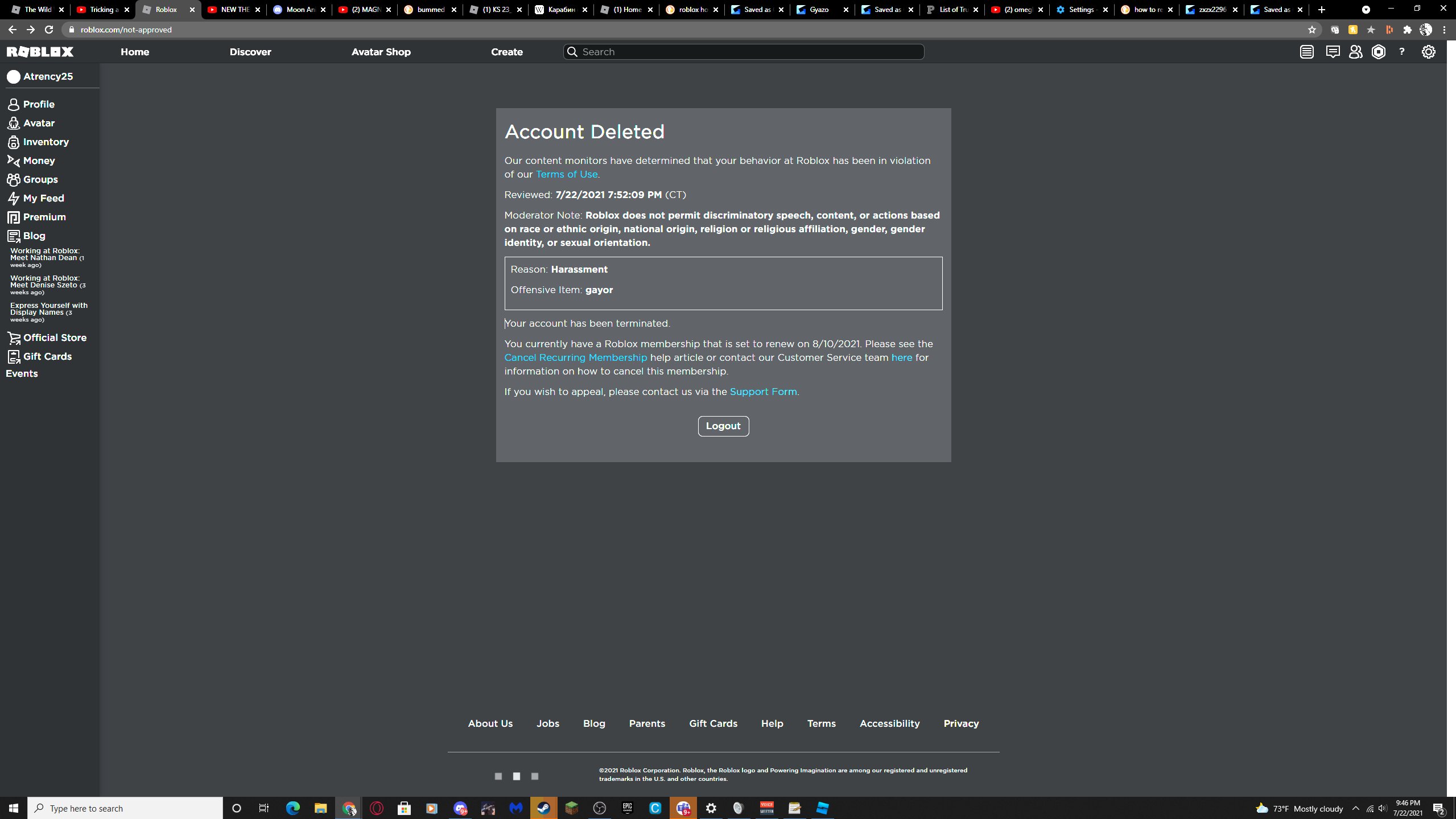Screen dimensions: 1456x819
Task: Click the Honey extension icon
Action: (x=1352, y=30)
